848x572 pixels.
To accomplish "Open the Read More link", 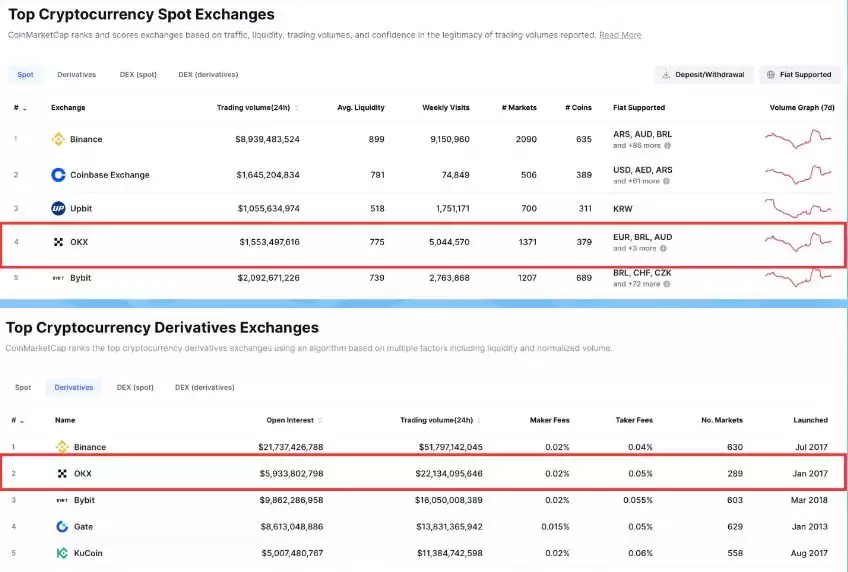I will (x=620, y=35).
